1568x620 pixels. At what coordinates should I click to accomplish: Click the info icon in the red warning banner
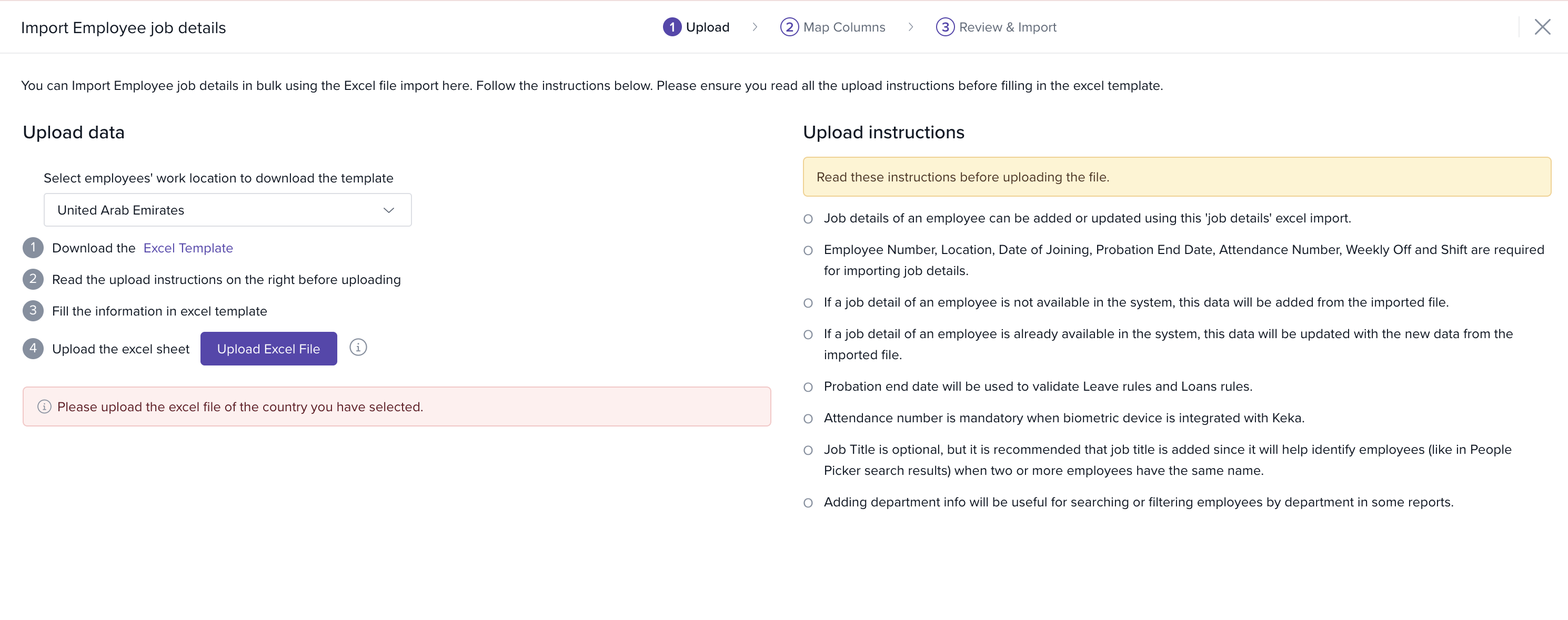point(44,406)
